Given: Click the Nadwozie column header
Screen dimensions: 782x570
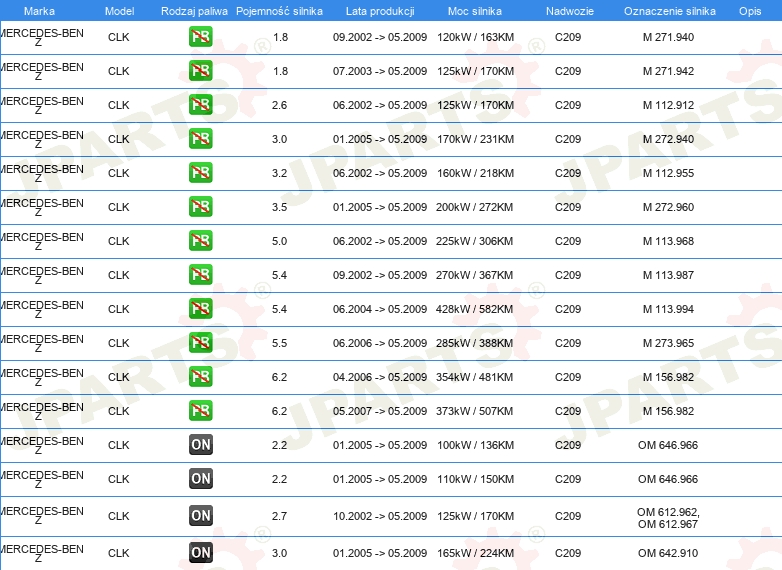Looking at the screenshot, I should coord(567,10).
